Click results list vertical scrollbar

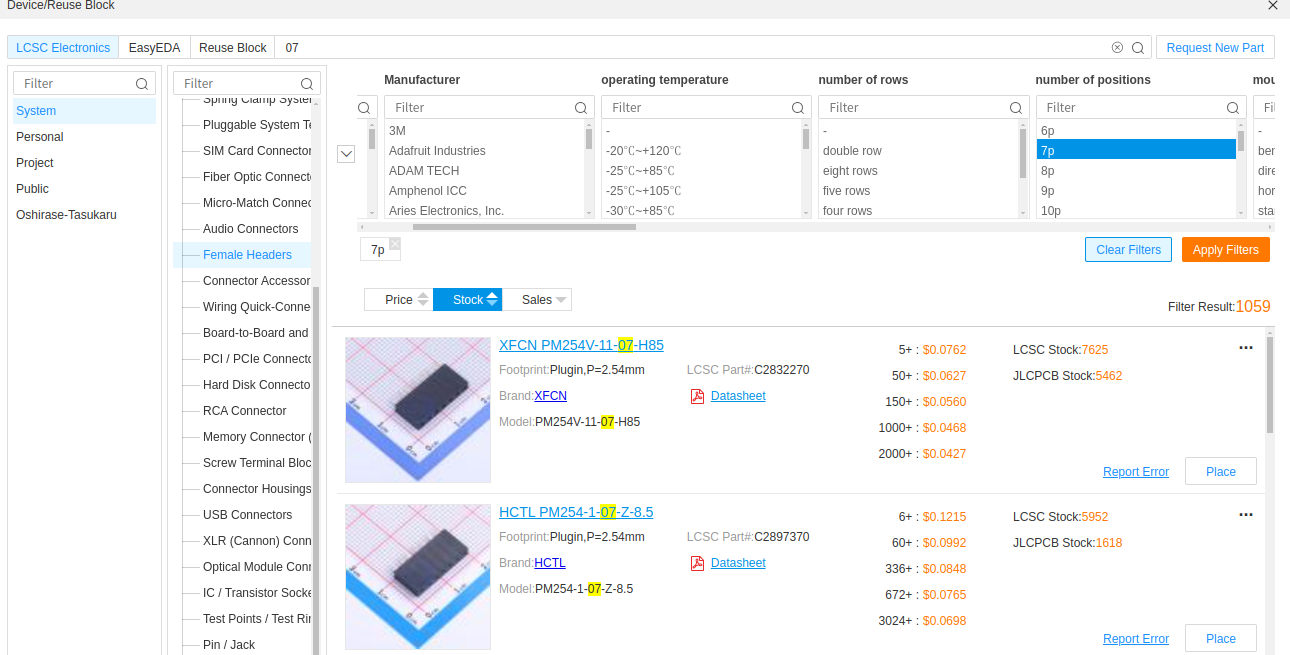[x=1270, y=385]
